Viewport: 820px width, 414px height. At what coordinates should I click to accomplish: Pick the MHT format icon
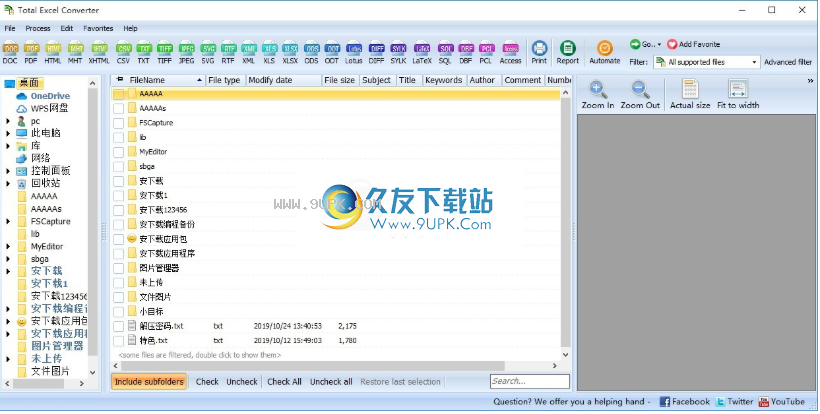point(75,52)
